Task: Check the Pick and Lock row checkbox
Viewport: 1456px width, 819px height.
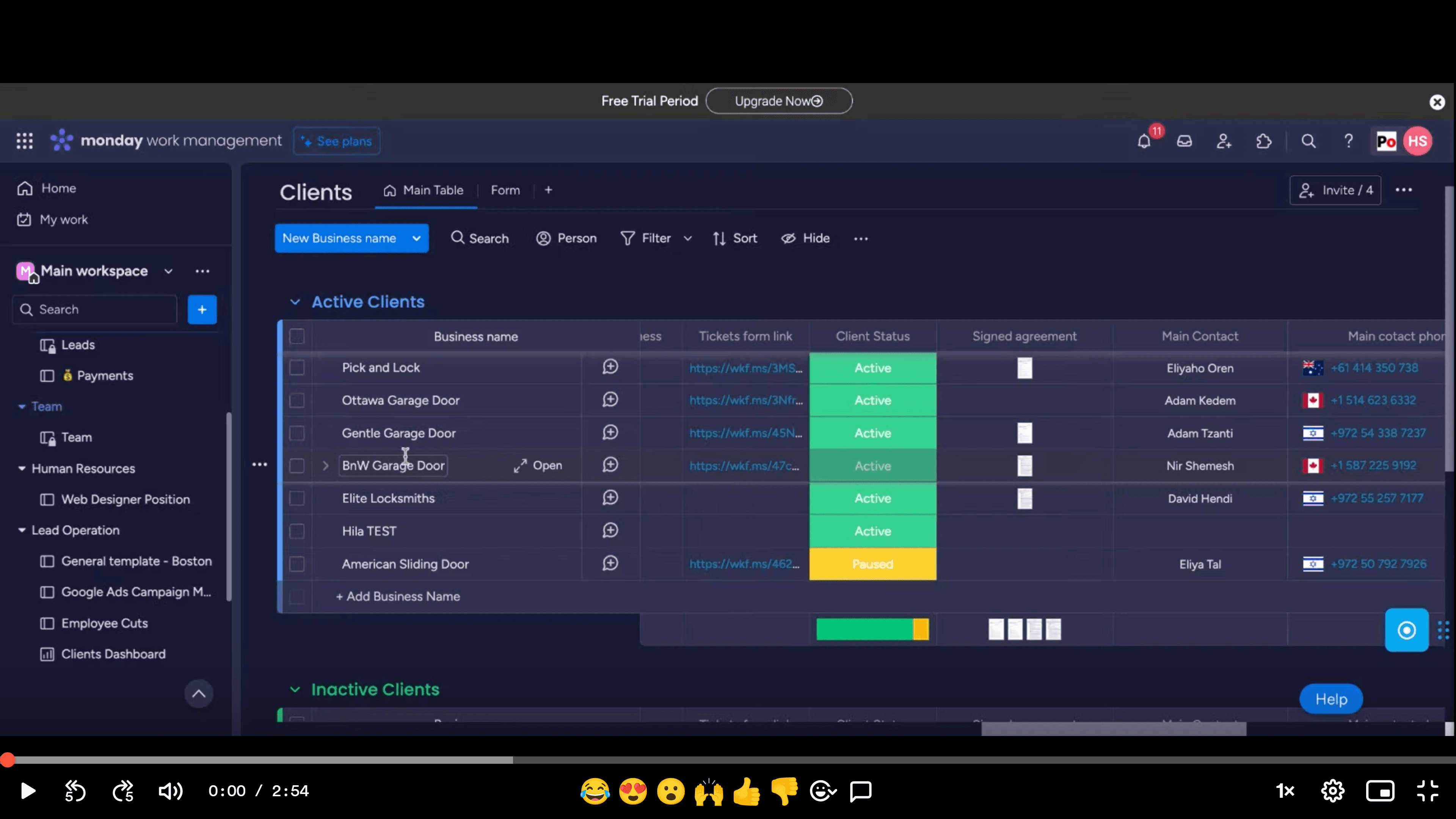Action: [297, 368]
